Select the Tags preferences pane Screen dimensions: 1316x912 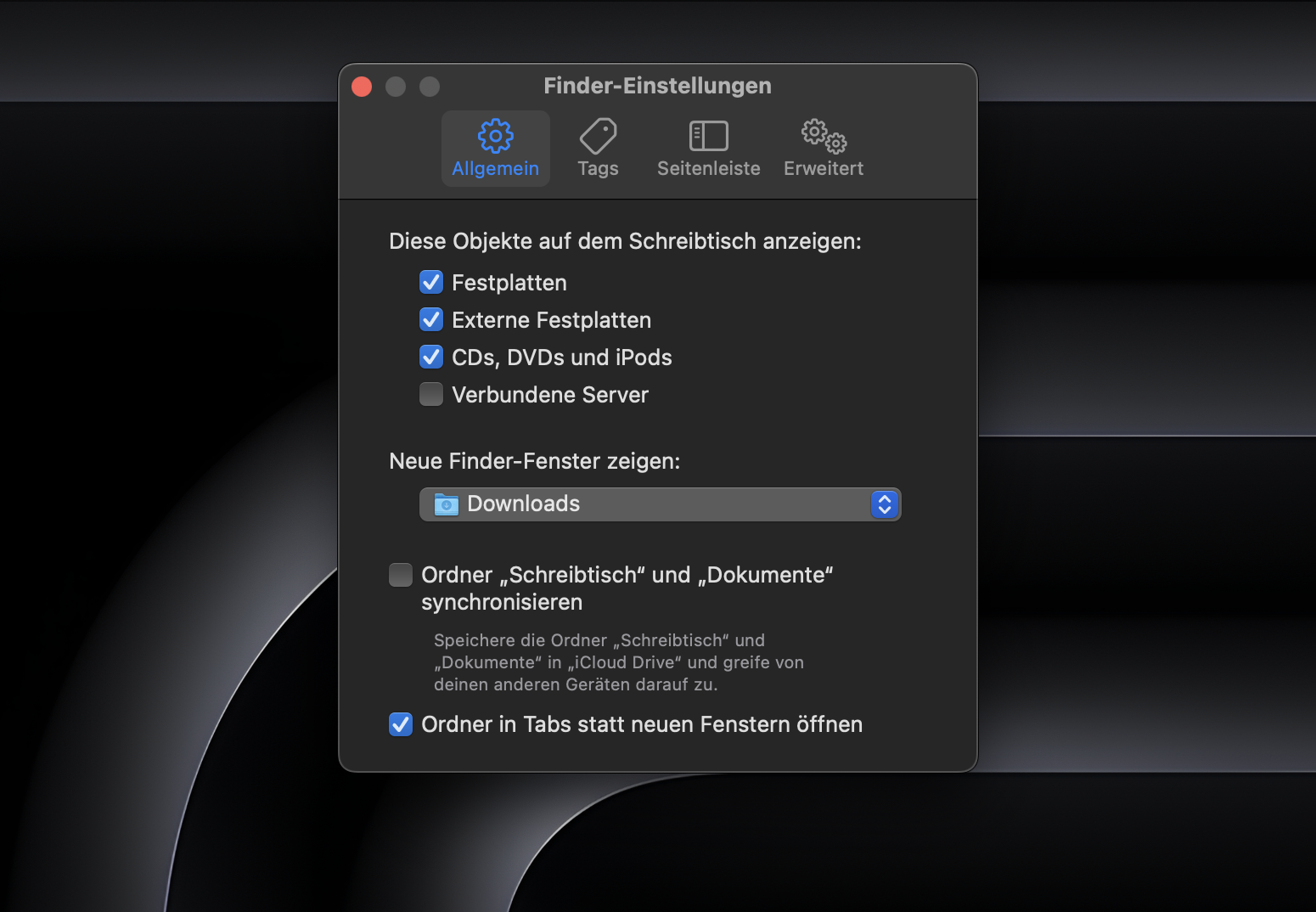click(598, 149)
